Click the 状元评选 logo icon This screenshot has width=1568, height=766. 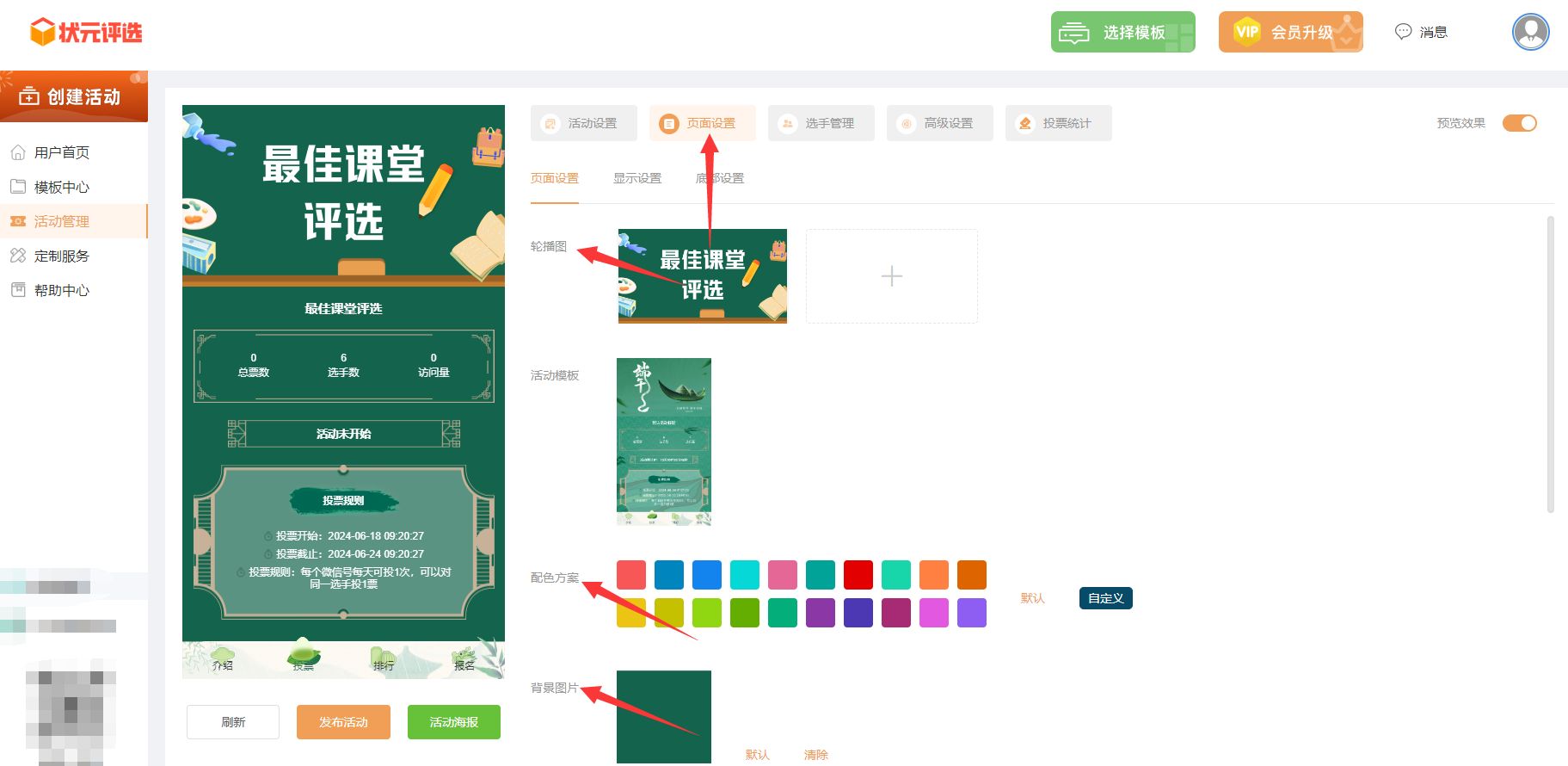tap(42, 33)
